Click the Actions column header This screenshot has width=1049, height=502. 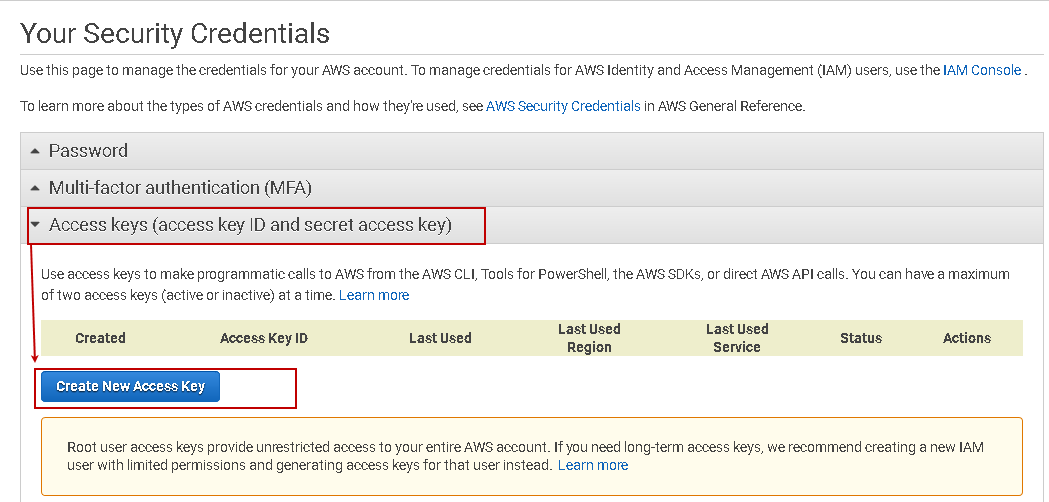click(967, 338)
